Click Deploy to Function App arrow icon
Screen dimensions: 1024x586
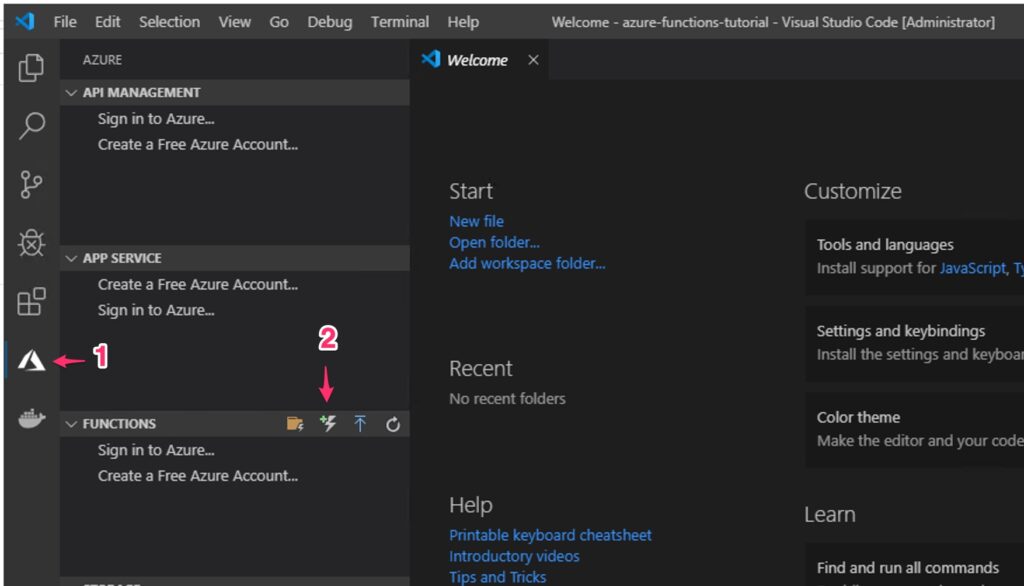tap(360, 424)
